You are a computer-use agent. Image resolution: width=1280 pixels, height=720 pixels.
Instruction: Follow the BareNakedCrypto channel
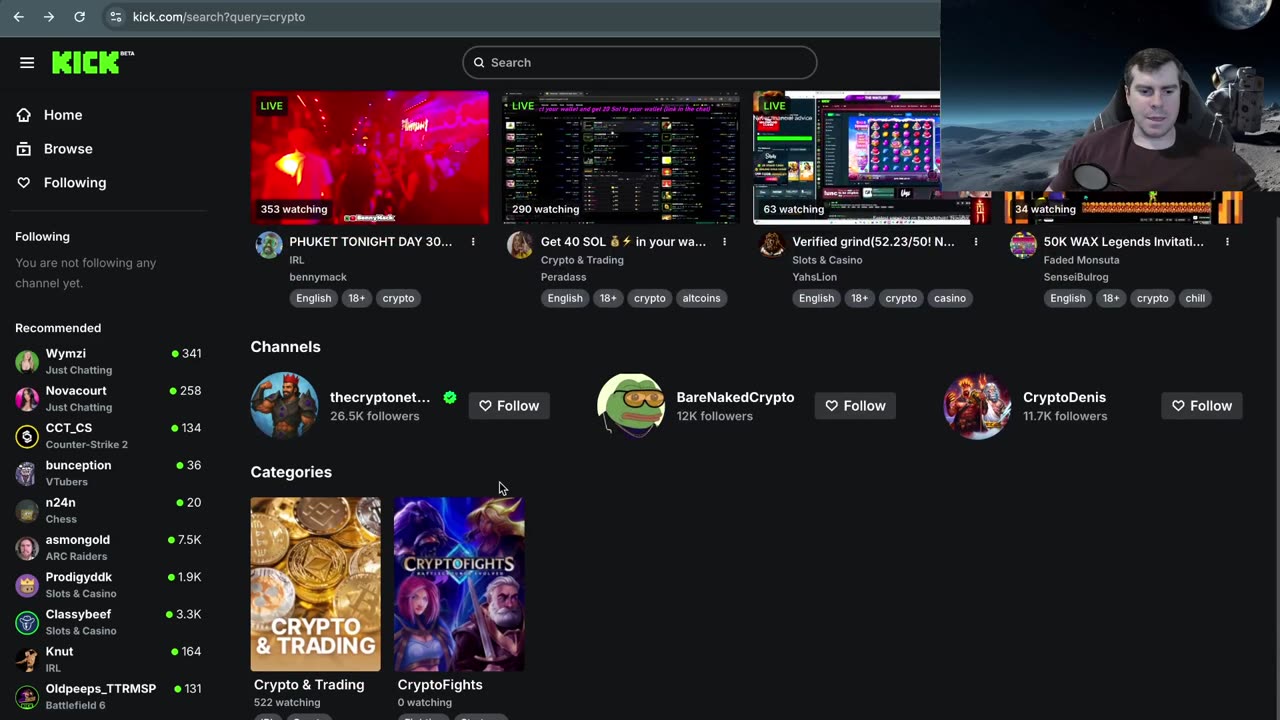pos(855,406)
